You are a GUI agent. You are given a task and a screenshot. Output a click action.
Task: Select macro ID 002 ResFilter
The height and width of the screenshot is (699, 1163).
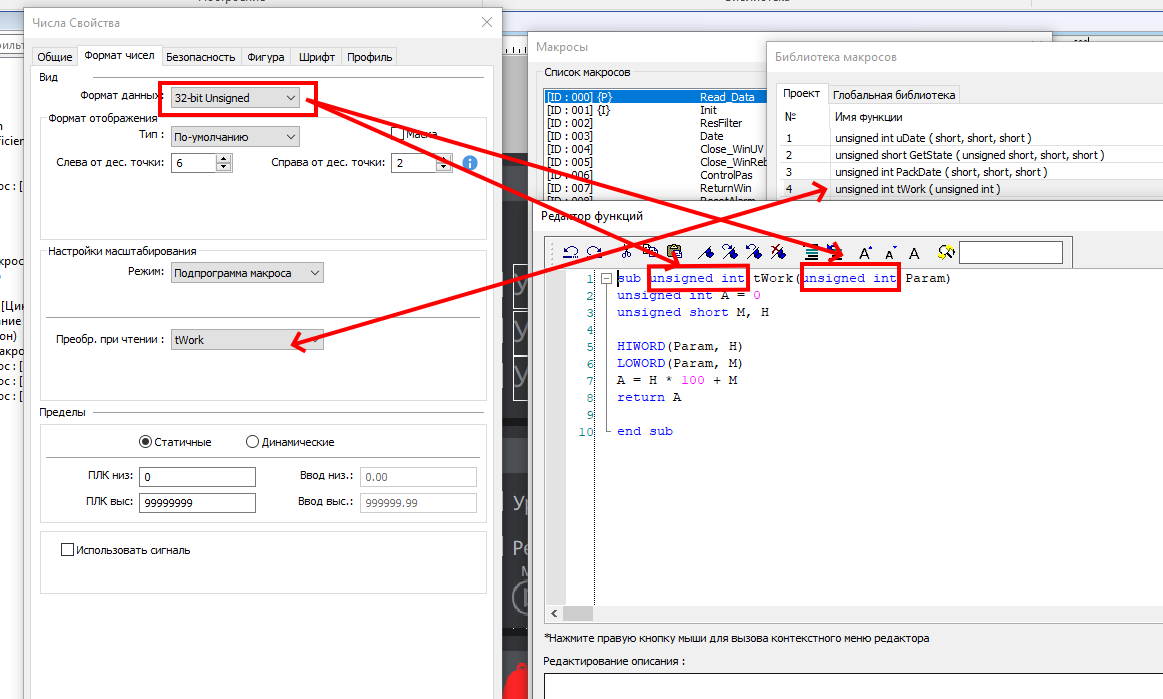pos(655,123)
